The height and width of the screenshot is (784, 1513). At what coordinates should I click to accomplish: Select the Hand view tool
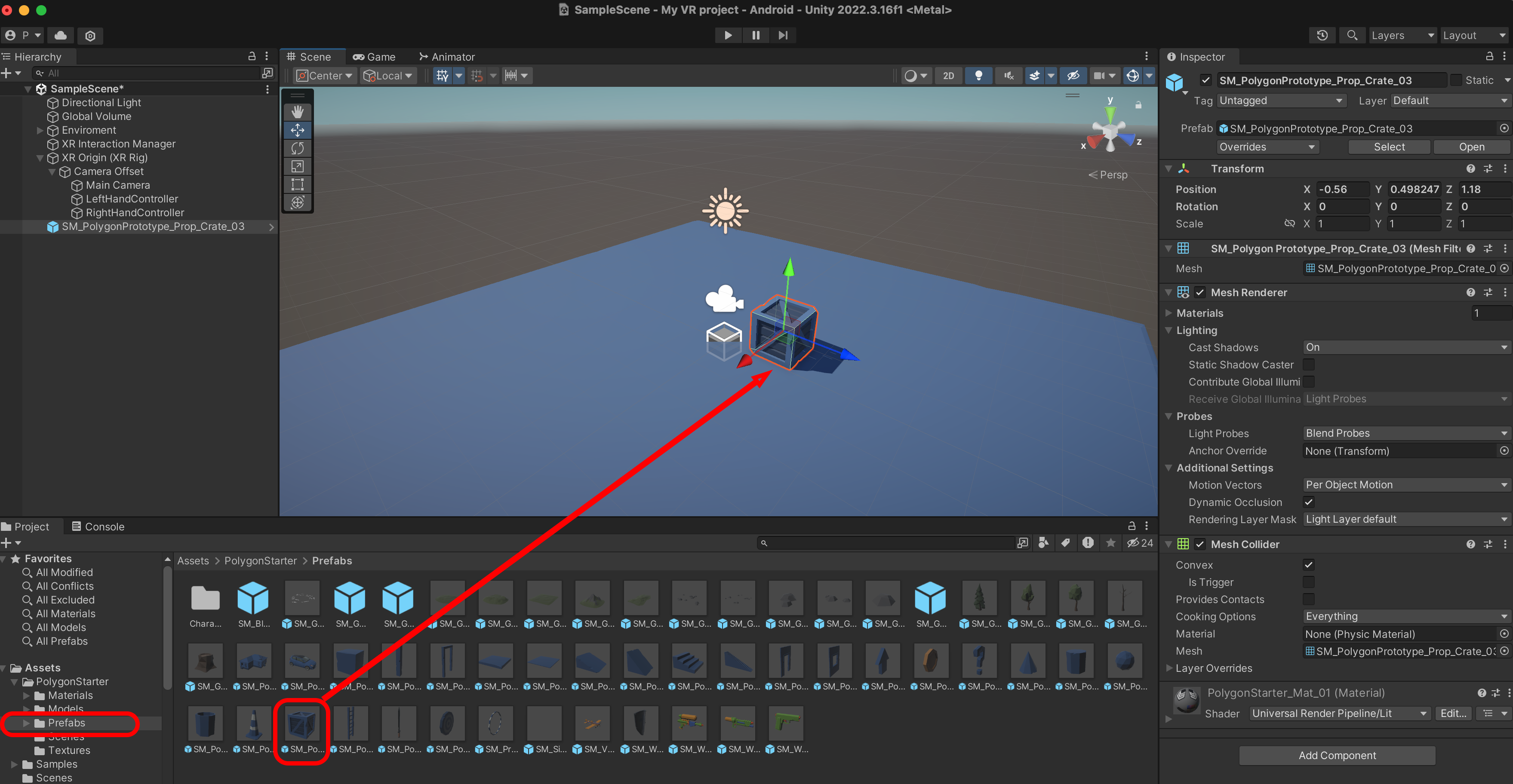coord(297,111)
